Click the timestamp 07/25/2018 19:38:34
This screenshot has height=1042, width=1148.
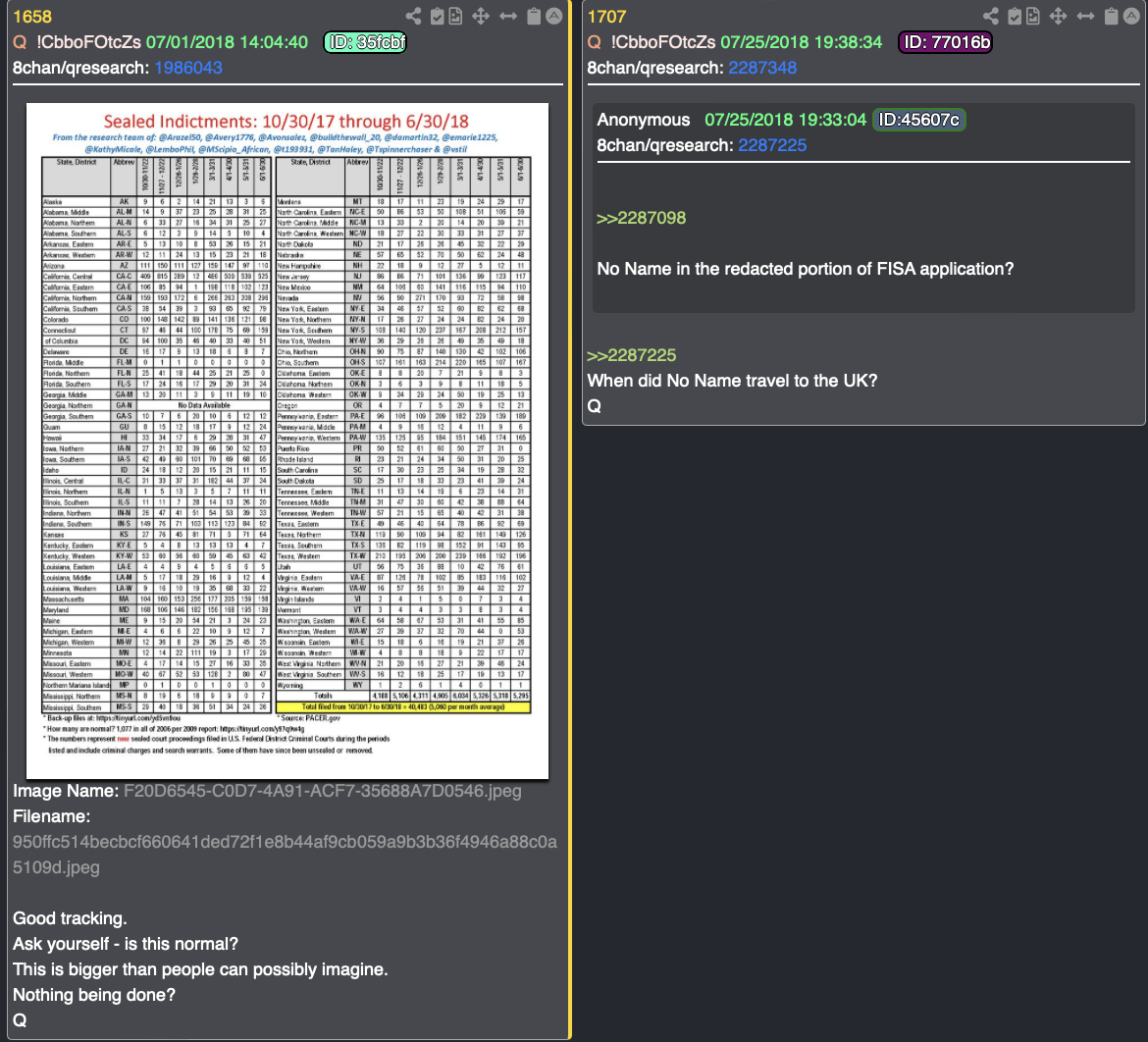(x=801, y=42)
